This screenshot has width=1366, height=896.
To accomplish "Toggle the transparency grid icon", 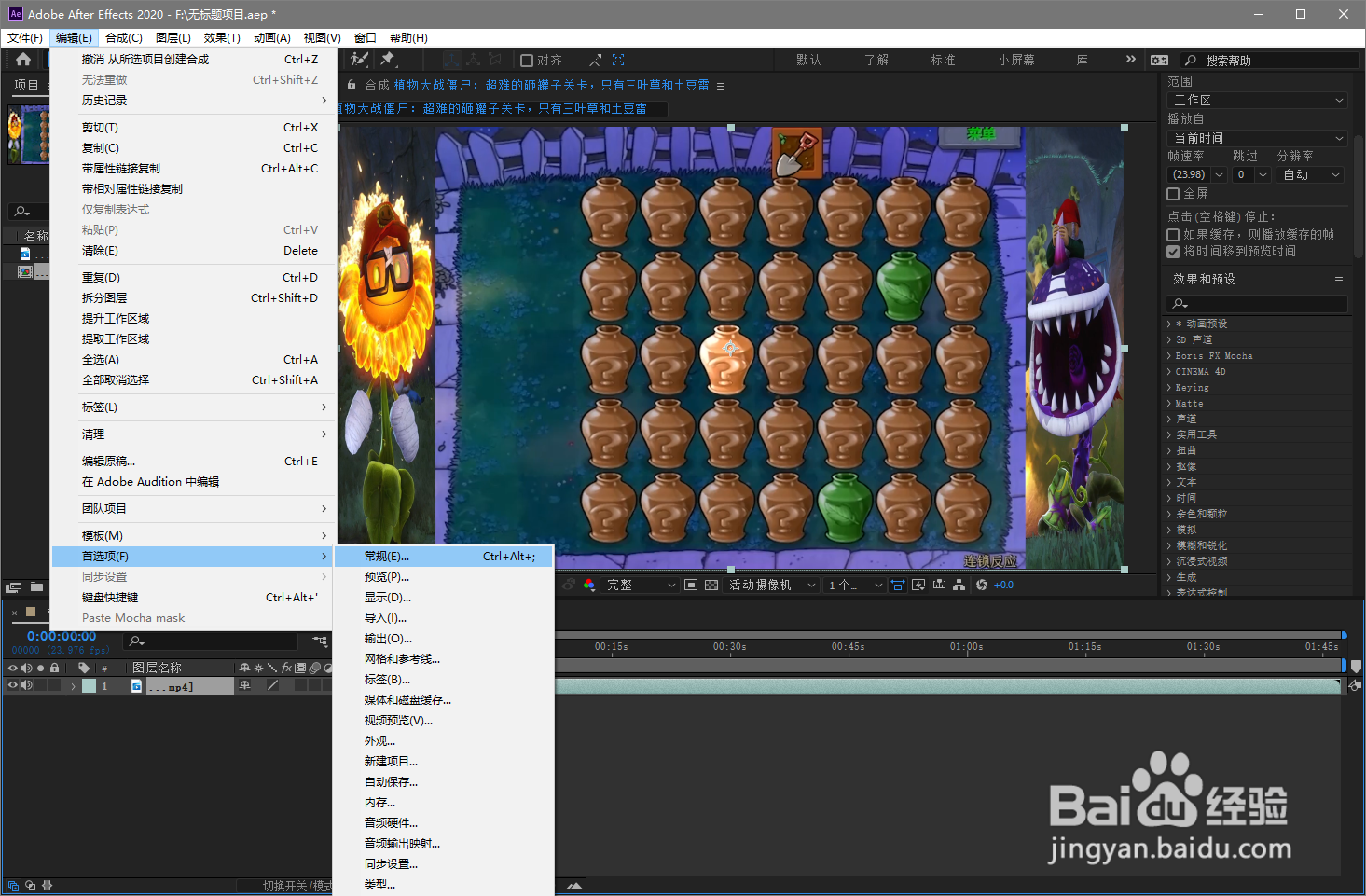I will [711, 585].
